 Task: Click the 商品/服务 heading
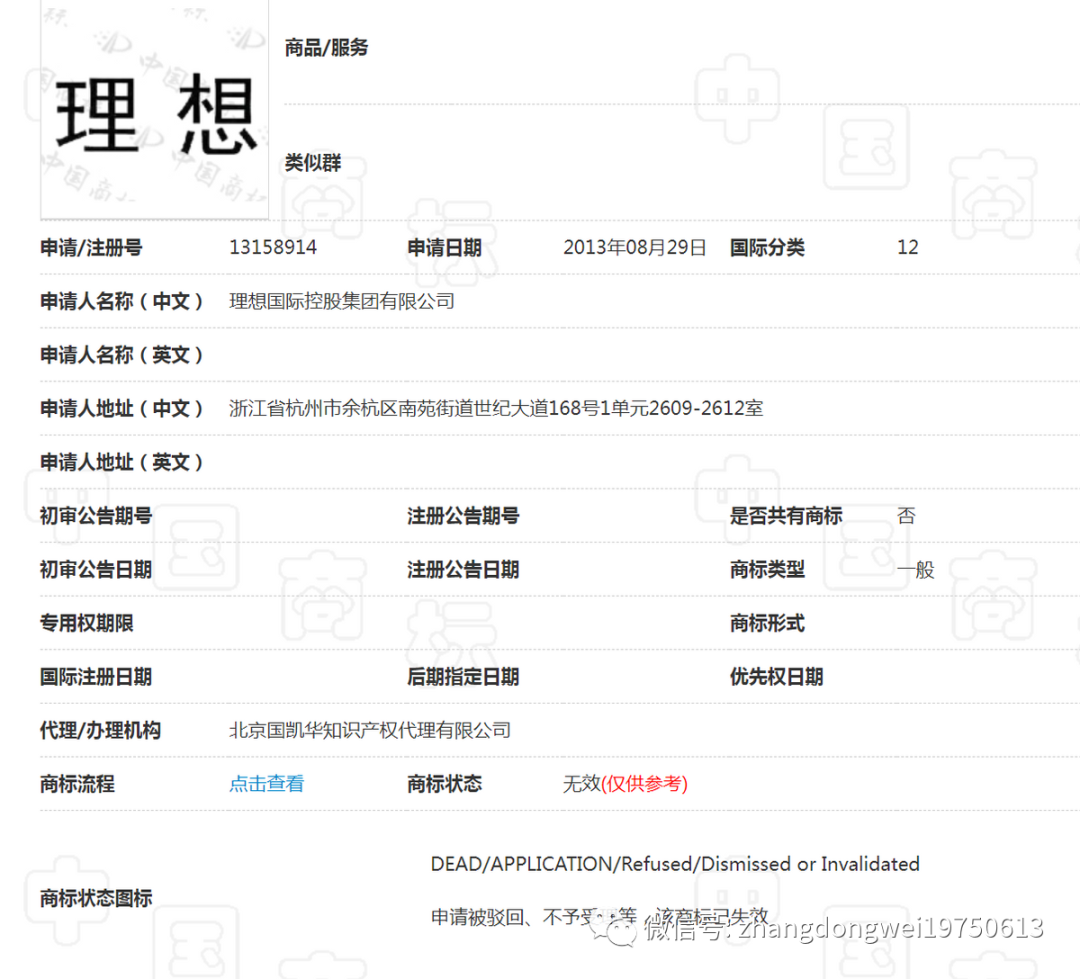(326, 48)
